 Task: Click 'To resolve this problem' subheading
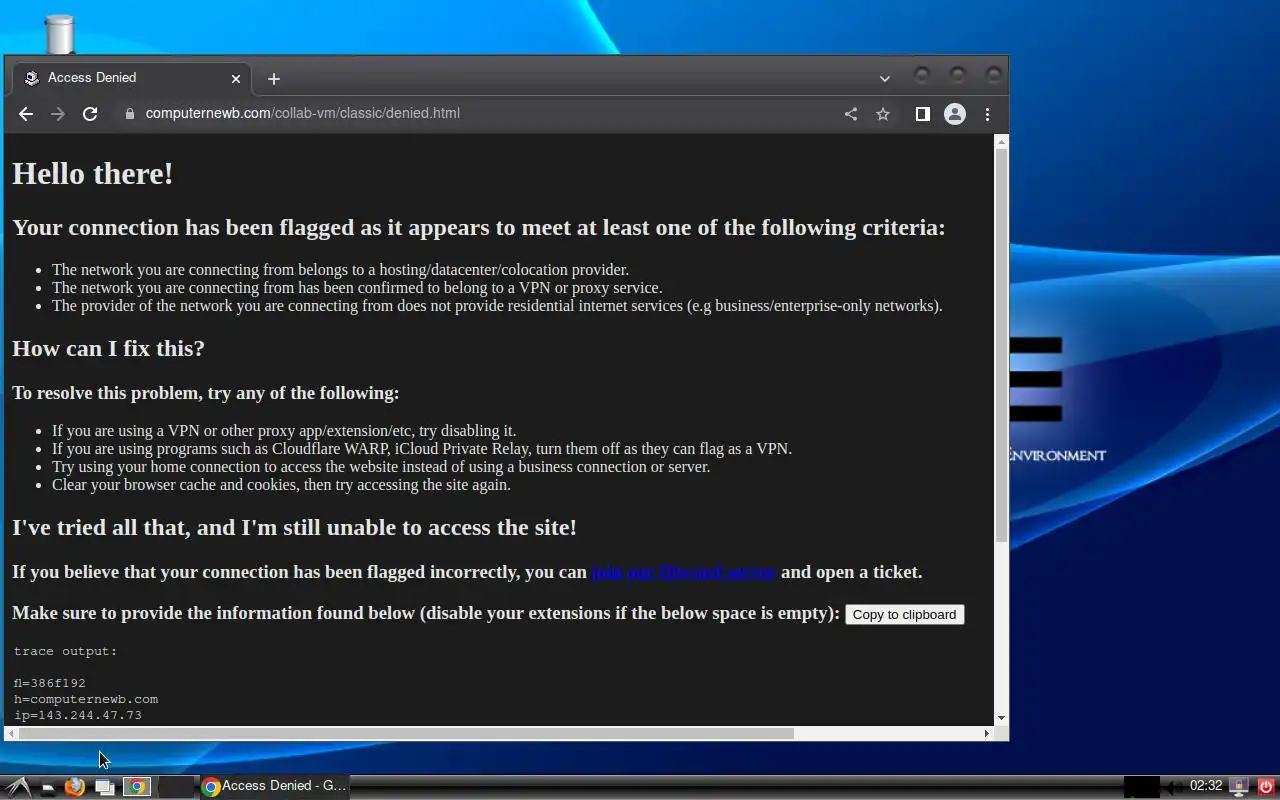click(205, 393)
